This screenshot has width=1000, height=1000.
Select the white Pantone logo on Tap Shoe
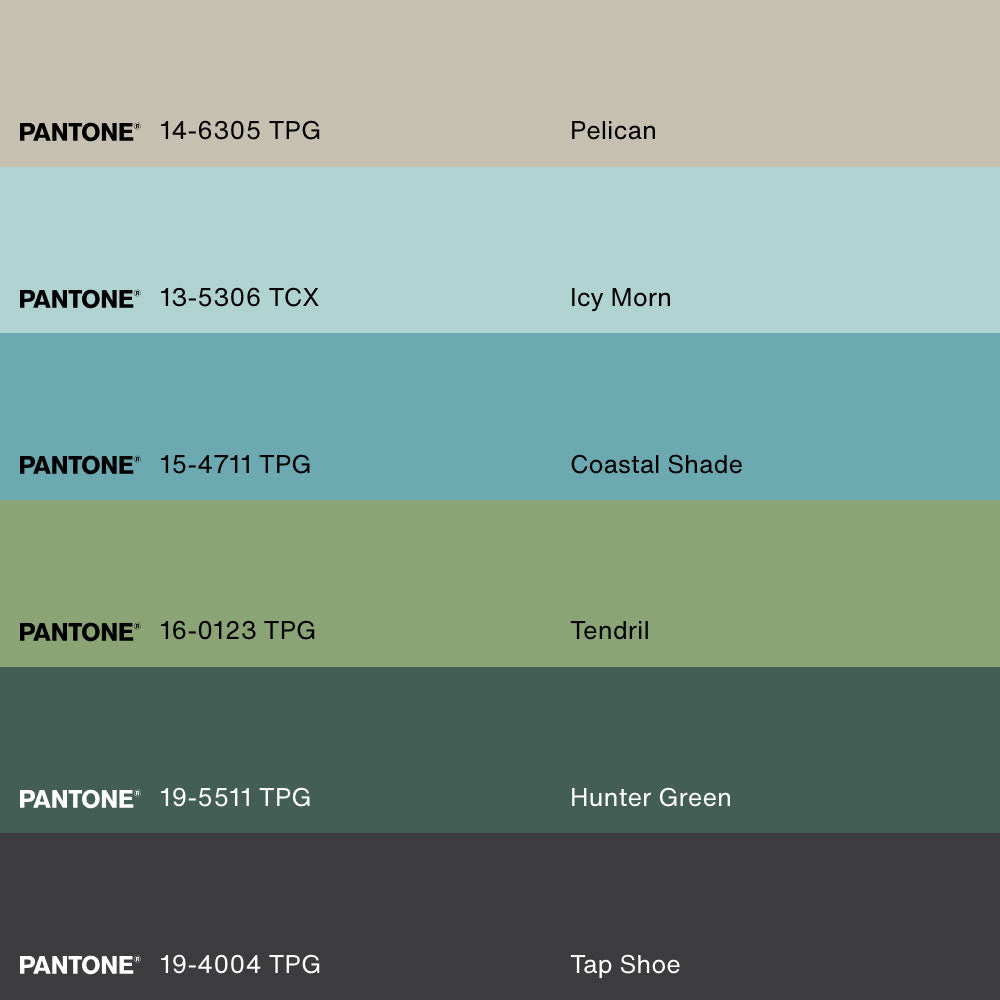pos(79,965)
